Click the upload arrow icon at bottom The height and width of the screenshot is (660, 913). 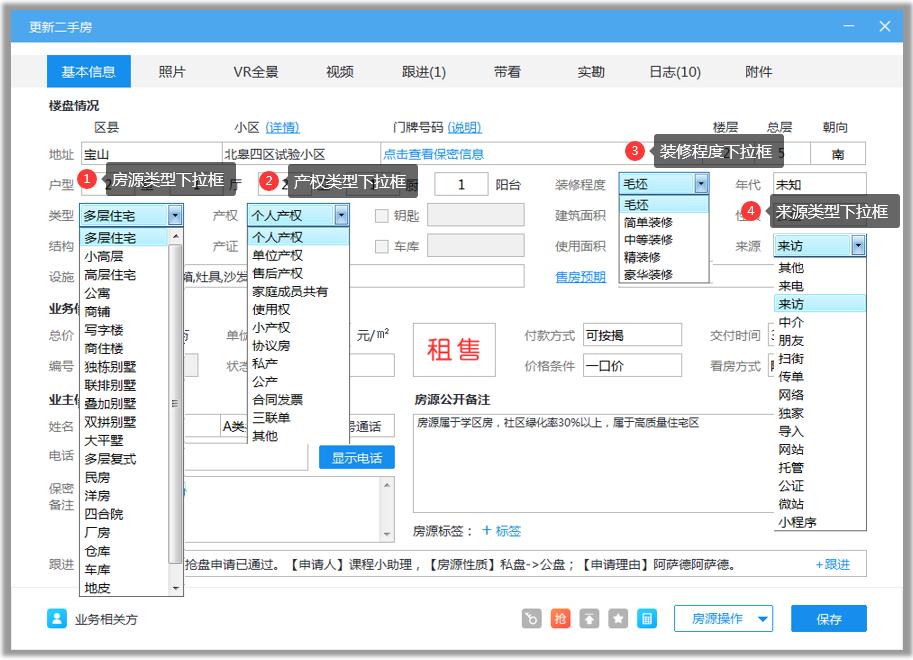click(x=587, y=618)
